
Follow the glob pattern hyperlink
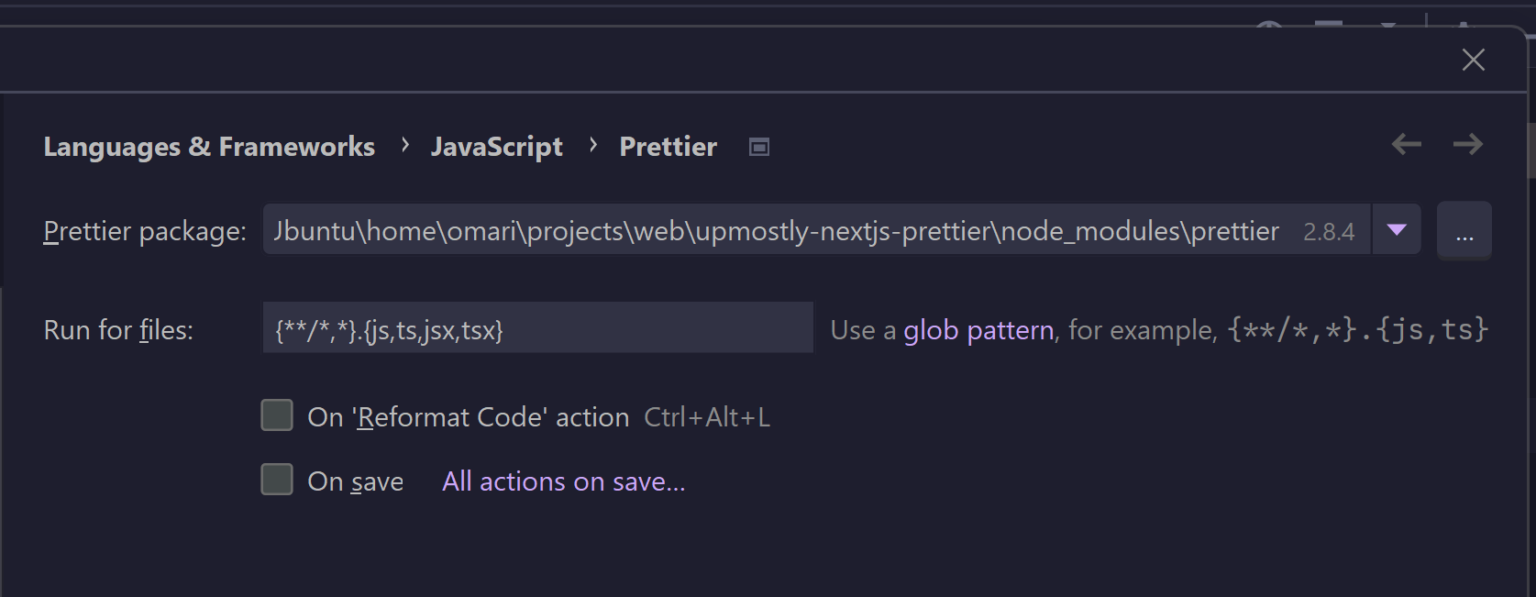pos(977,329)
